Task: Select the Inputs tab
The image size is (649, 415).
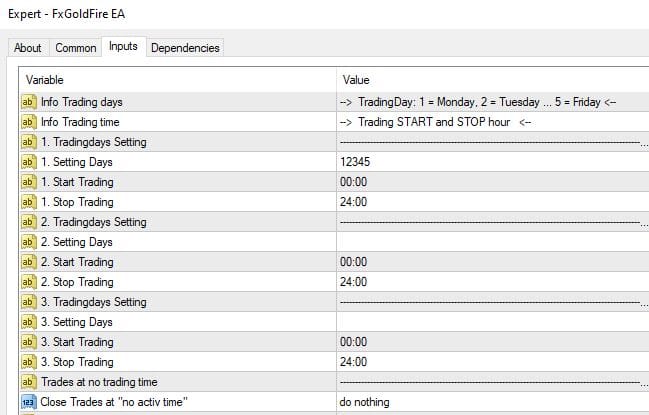Action: tap(123, 46)
